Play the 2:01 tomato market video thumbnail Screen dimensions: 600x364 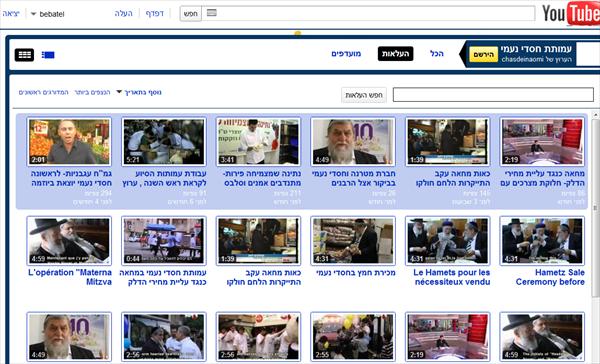tap(69, 142)
